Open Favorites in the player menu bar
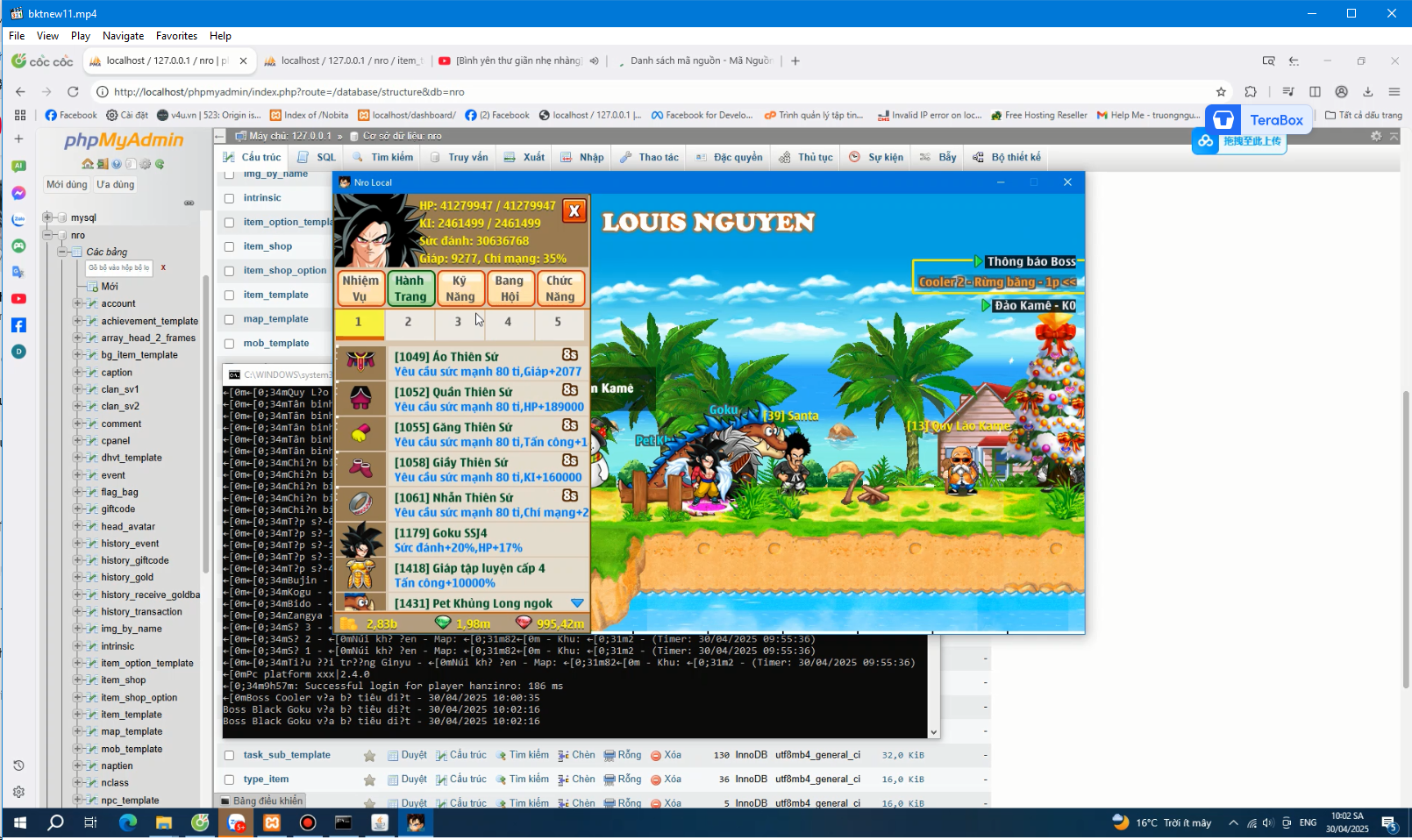Screen dimensions: 1412x840 176,36
